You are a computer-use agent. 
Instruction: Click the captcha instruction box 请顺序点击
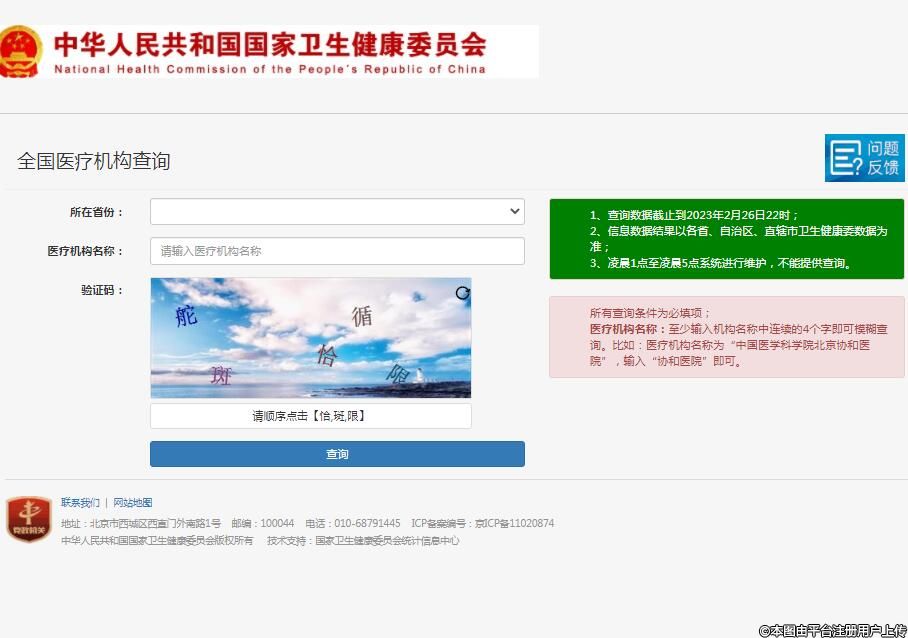point(310,416)
